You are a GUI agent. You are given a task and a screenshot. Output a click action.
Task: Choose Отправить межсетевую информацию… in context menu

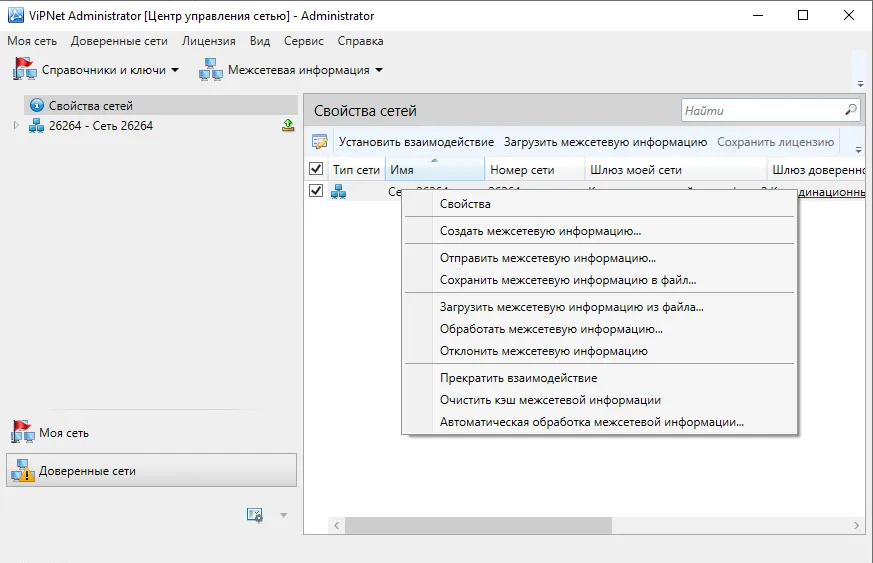[599, 258]
